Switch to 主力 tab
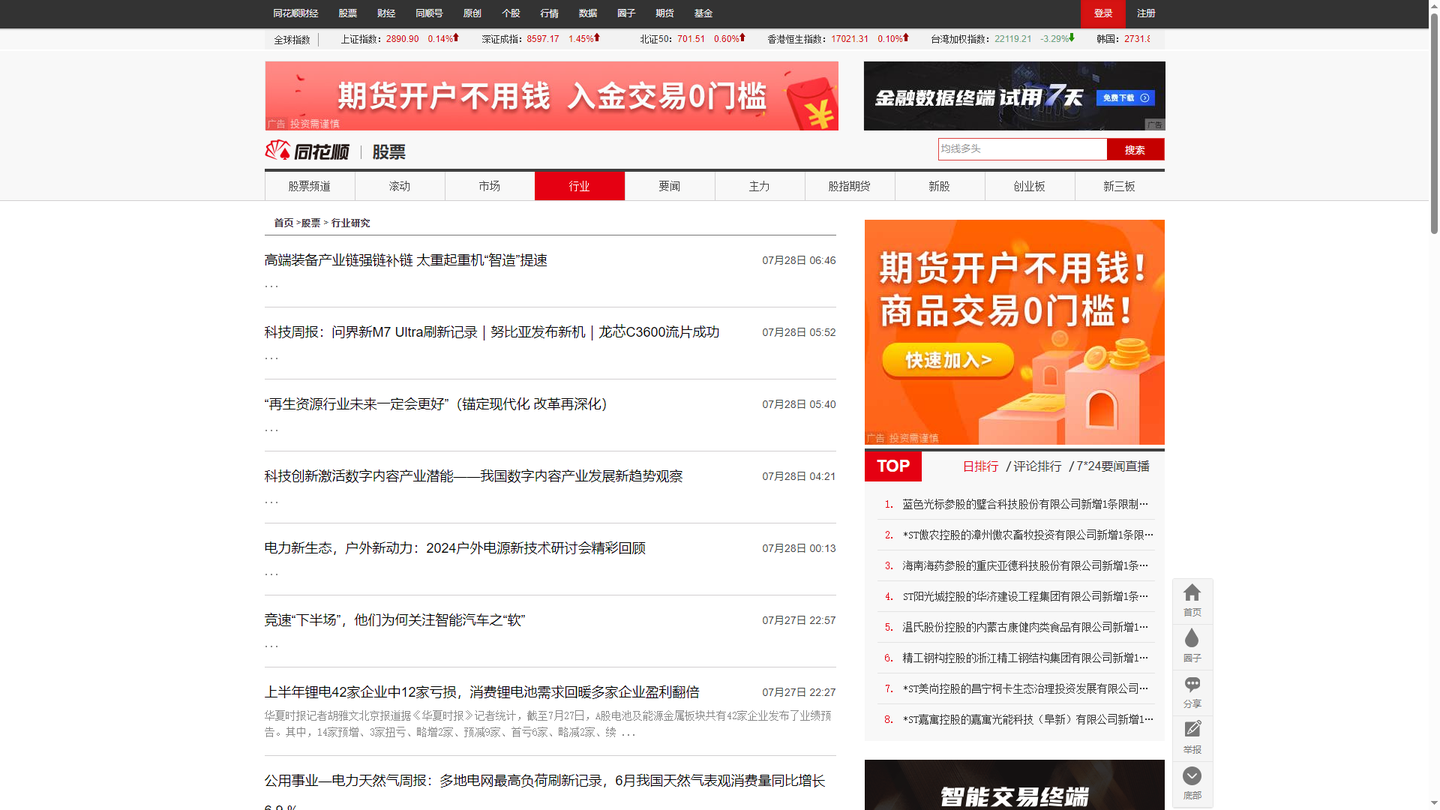1440x810 pixels. point(759,186)
